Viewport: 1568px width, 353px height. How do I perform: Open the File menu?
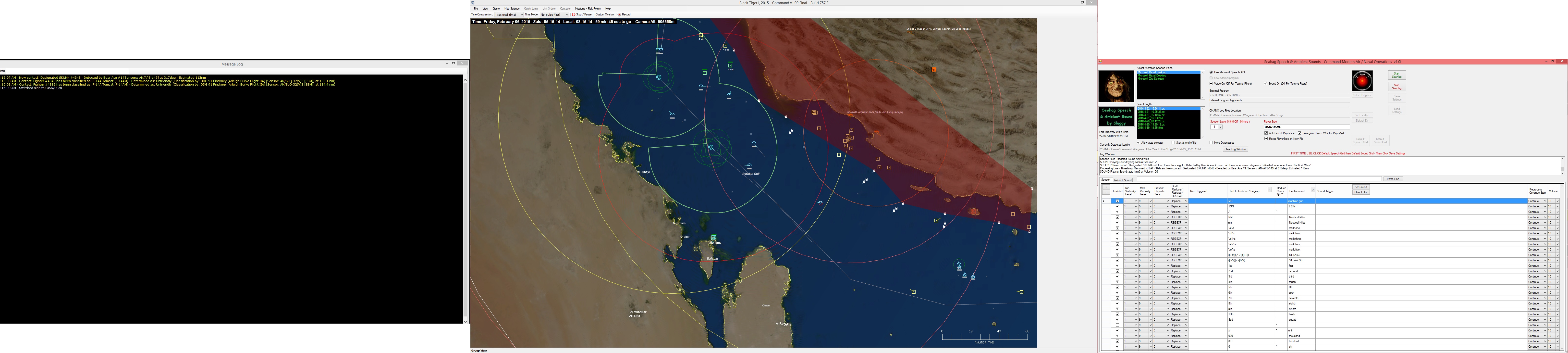[x=476, y=9]
